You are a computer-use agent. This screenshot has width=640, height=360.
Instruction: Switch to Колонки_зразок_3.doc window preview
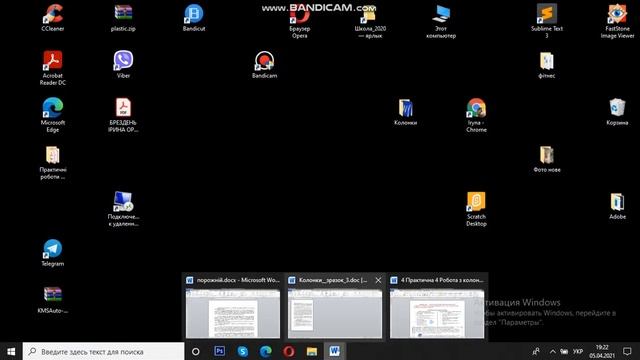(335, 306)
